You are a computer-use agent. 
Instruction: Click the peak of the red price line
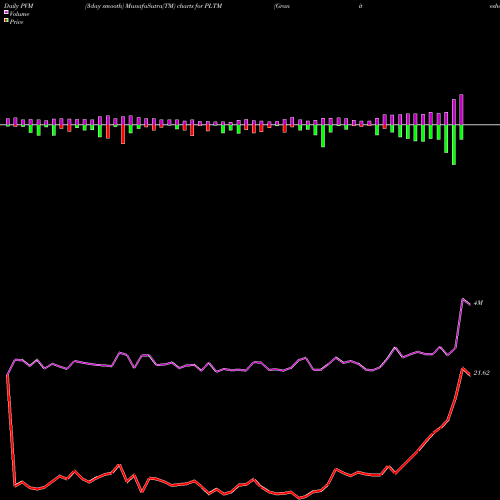click(x=463, y=368)
